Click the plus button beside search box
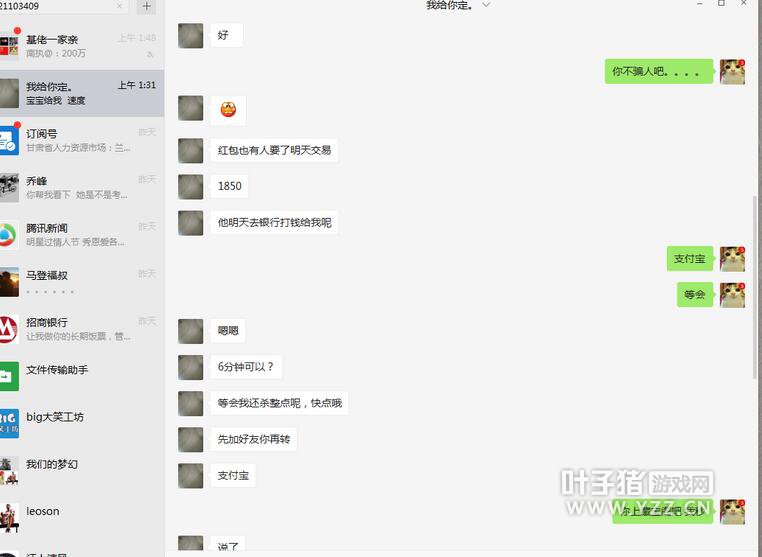Image resolution: width=762 pixels, height=557 pixels. [x=146, y=6]
